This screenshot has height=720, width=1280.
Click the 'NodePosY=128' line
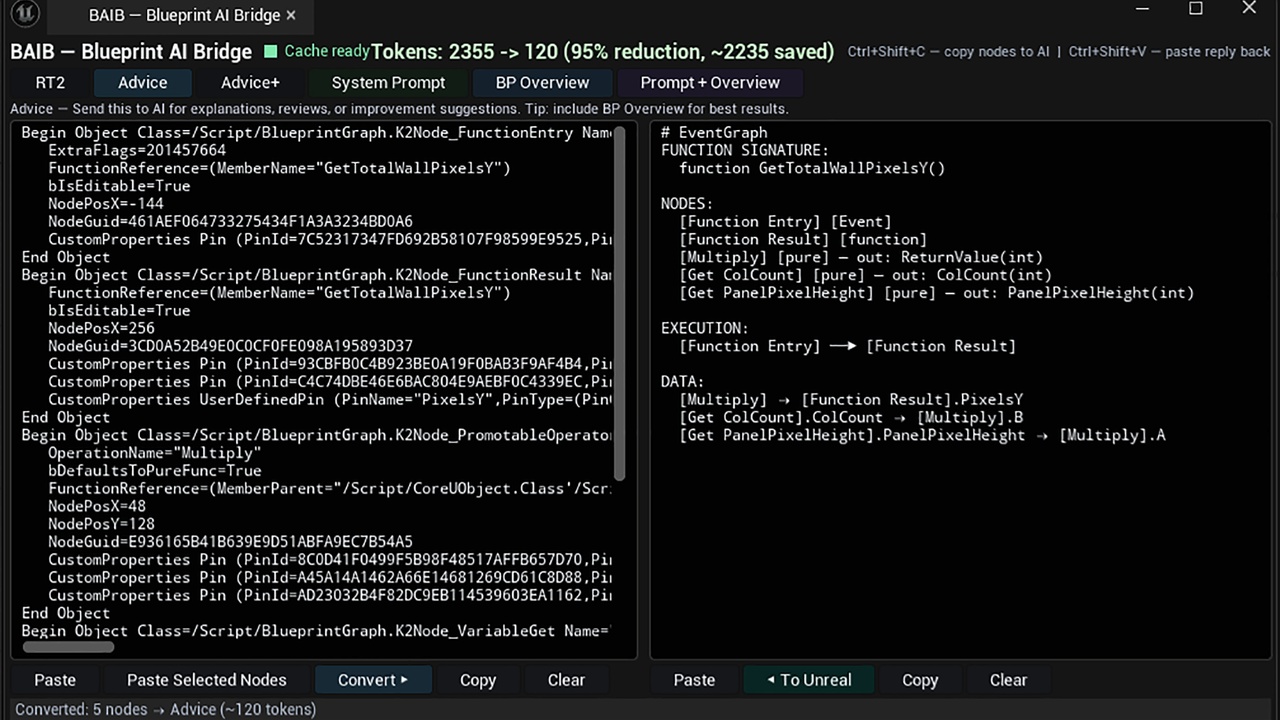coord(101,524)
